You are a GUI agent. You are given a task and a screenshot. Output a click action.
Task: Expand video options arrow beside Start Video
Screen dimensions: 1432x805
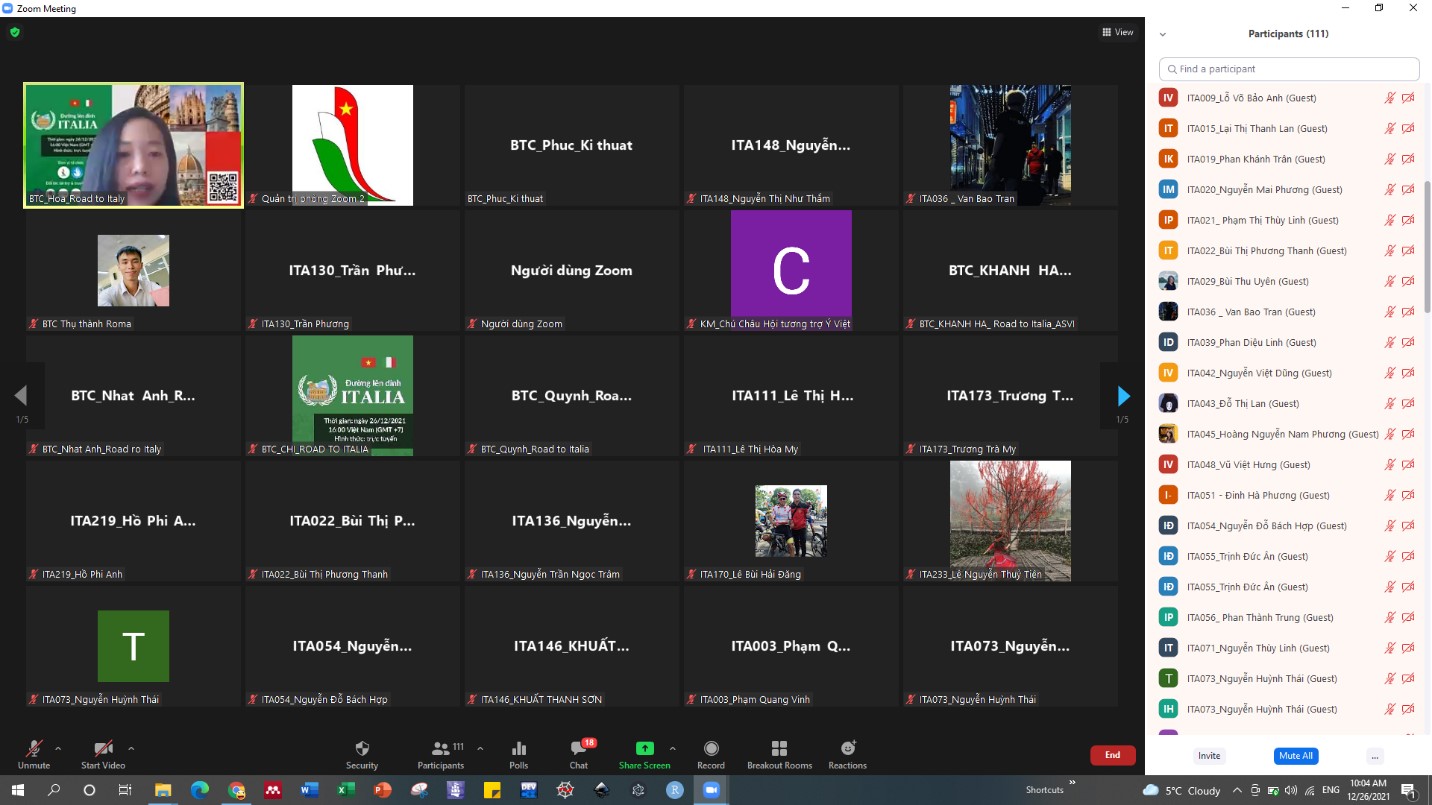coord(131,748)
